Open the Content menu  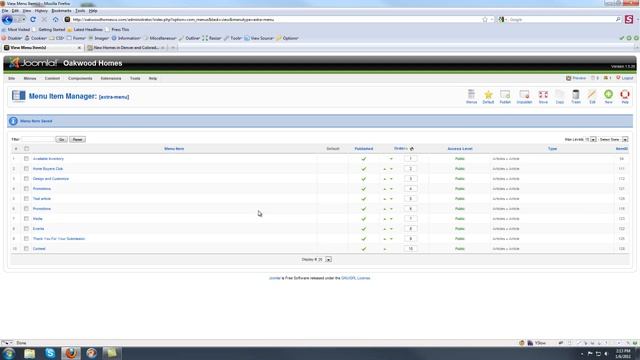point(52,78)
